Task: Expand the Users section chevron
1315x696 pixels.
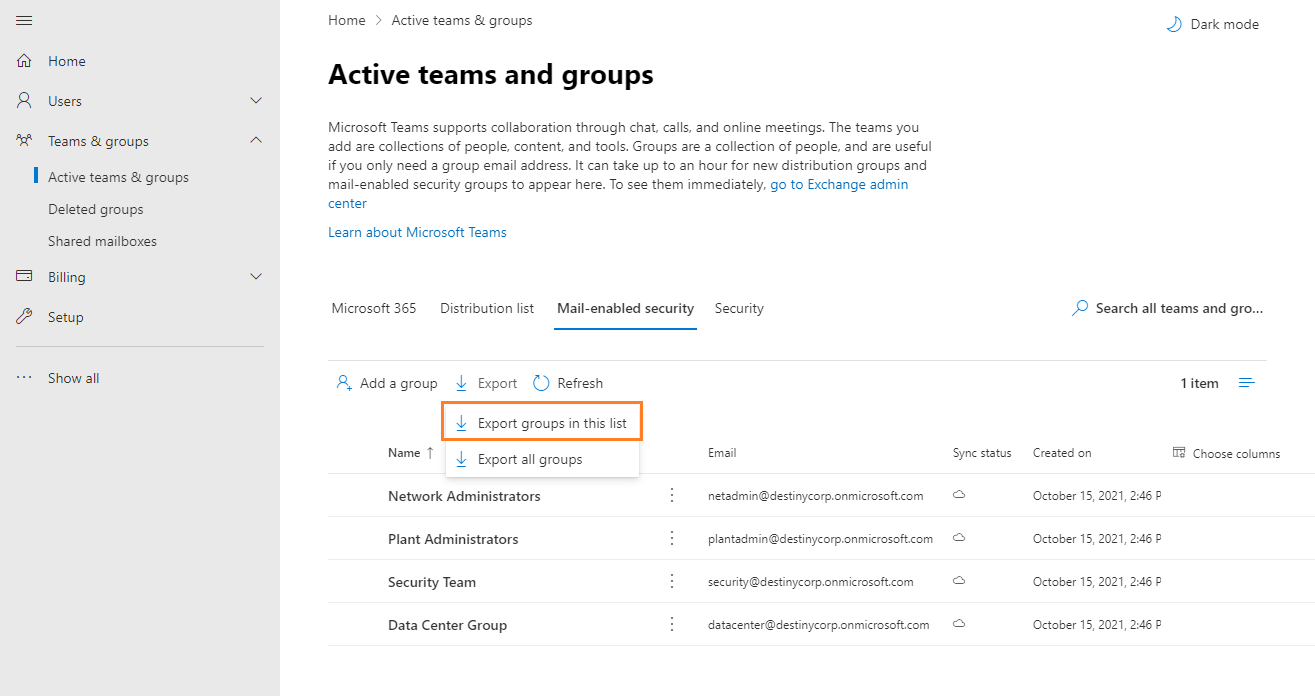Action: [x=256, y=101]
